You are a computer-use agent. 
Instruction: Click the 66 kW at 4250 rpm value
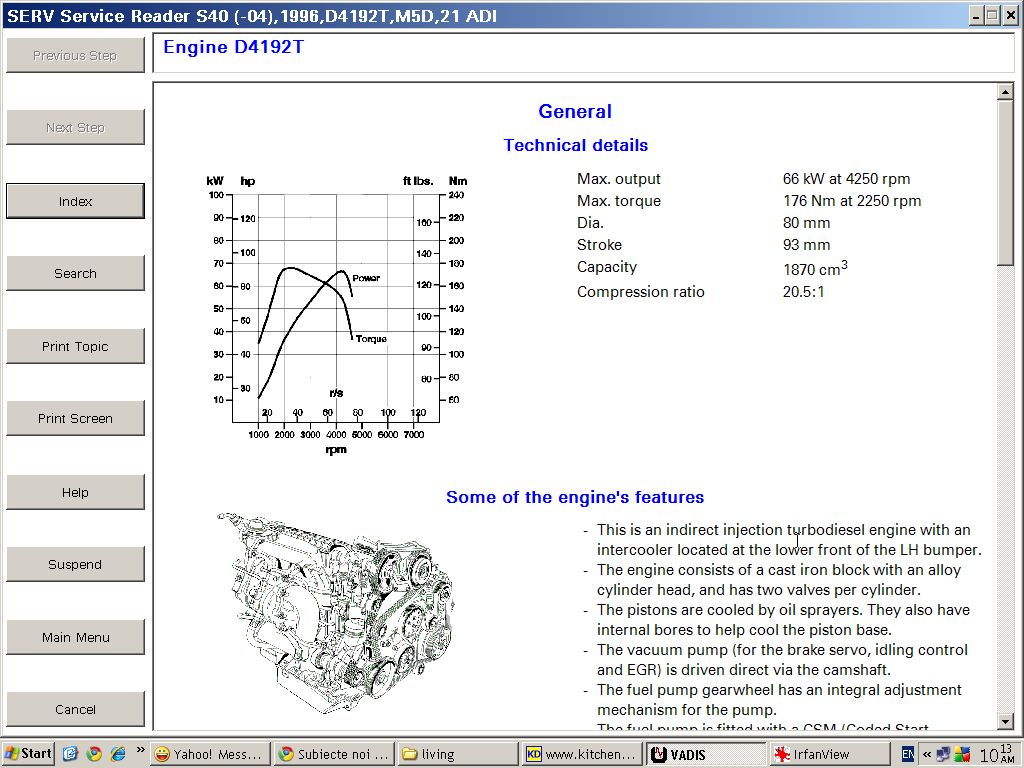click(846, 179)
